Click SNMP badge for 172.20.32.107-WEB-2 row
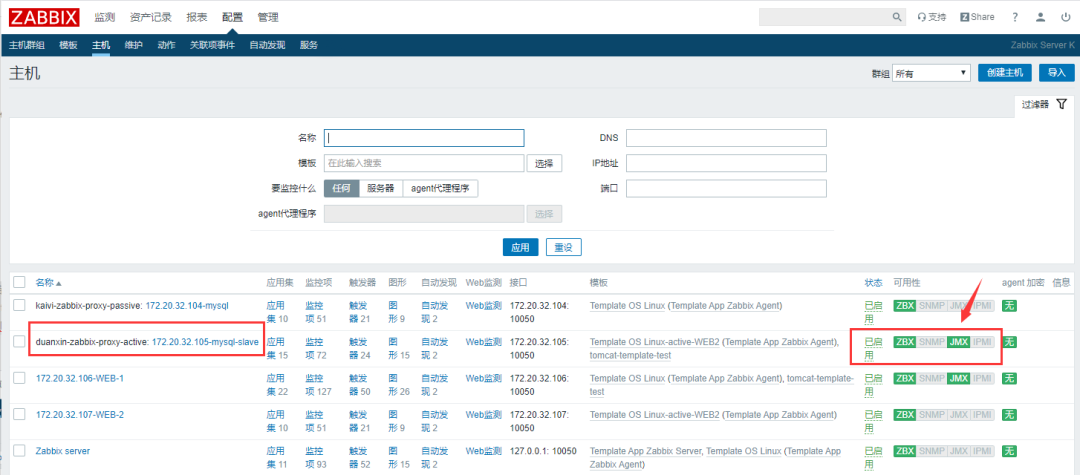The image size is (1080, 475). pos(931,414)
